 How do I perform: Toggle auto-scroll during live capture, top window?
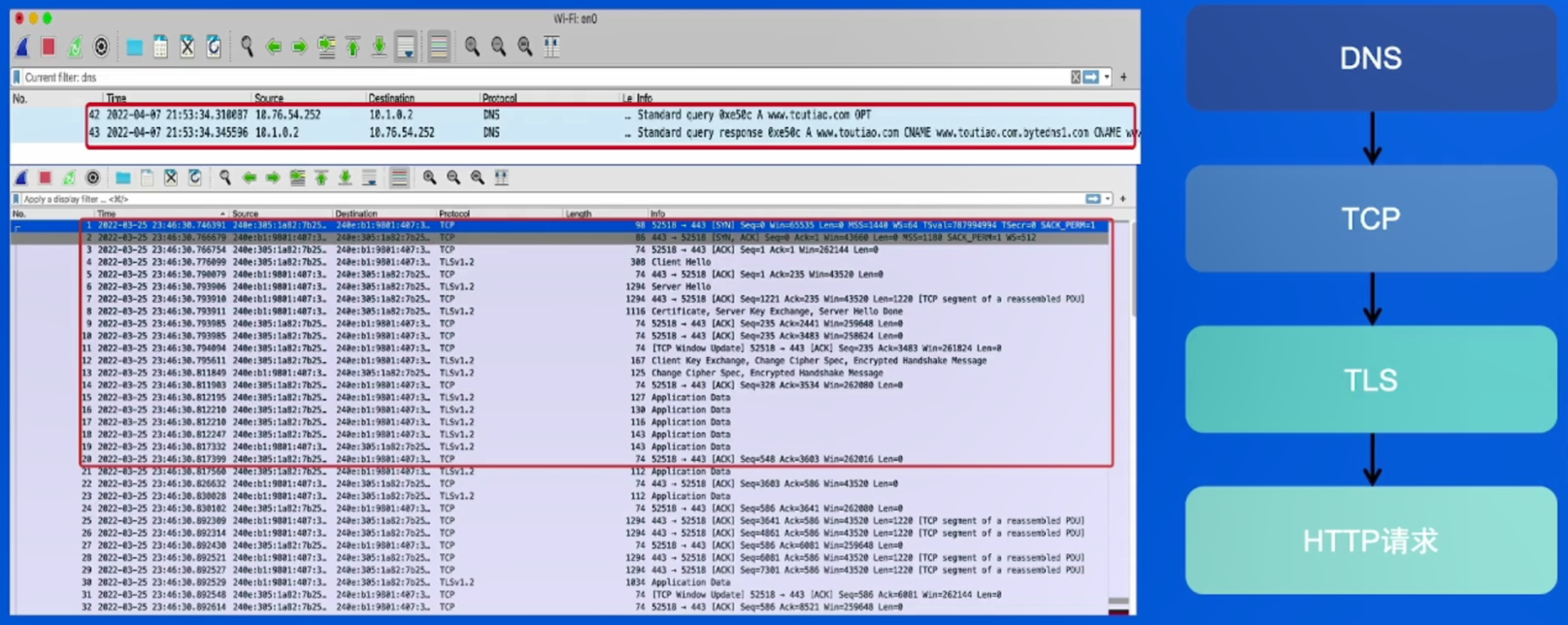click(406, 47)
